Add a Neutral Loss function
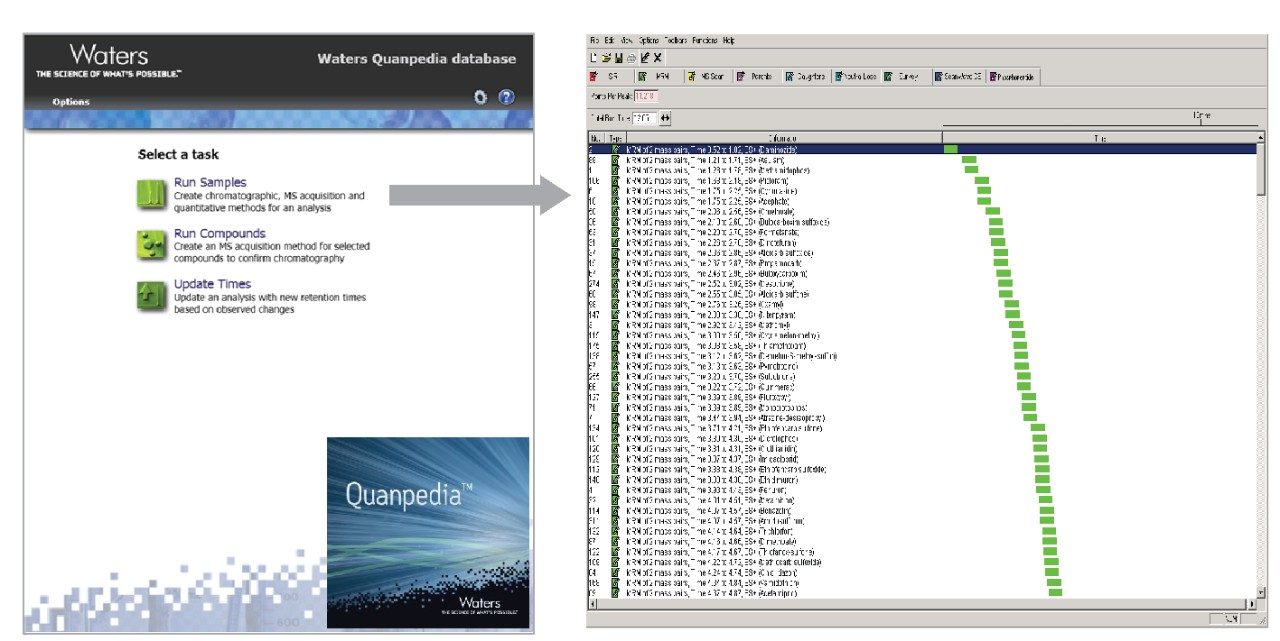The width and height of the screenshot is (1280, 641). [x=856, y=76]
